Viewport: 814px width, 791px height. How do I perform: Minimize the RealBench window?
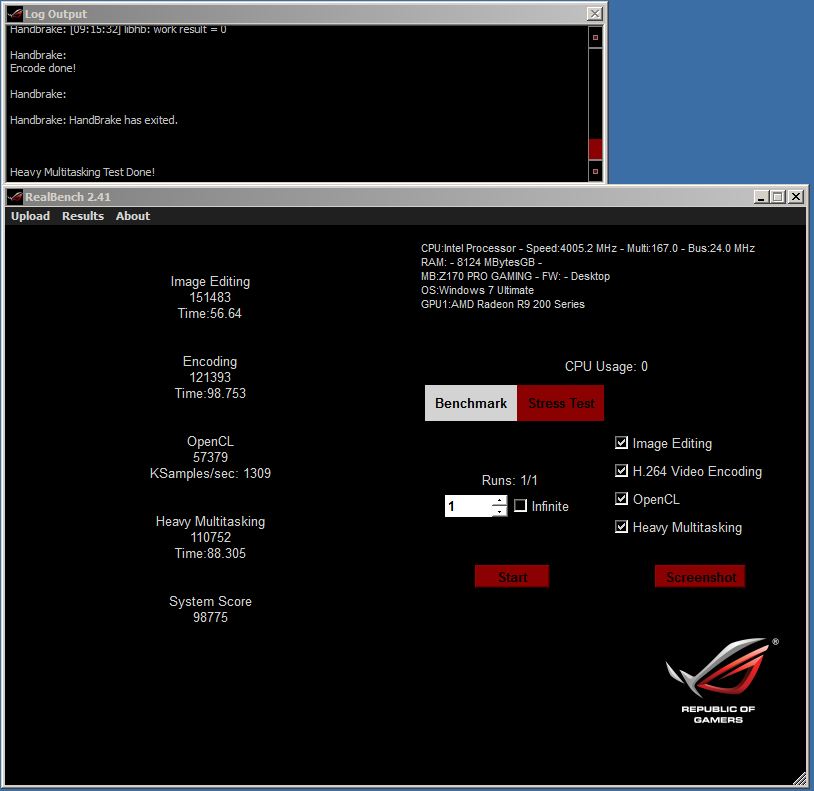[x=762, y=197]
